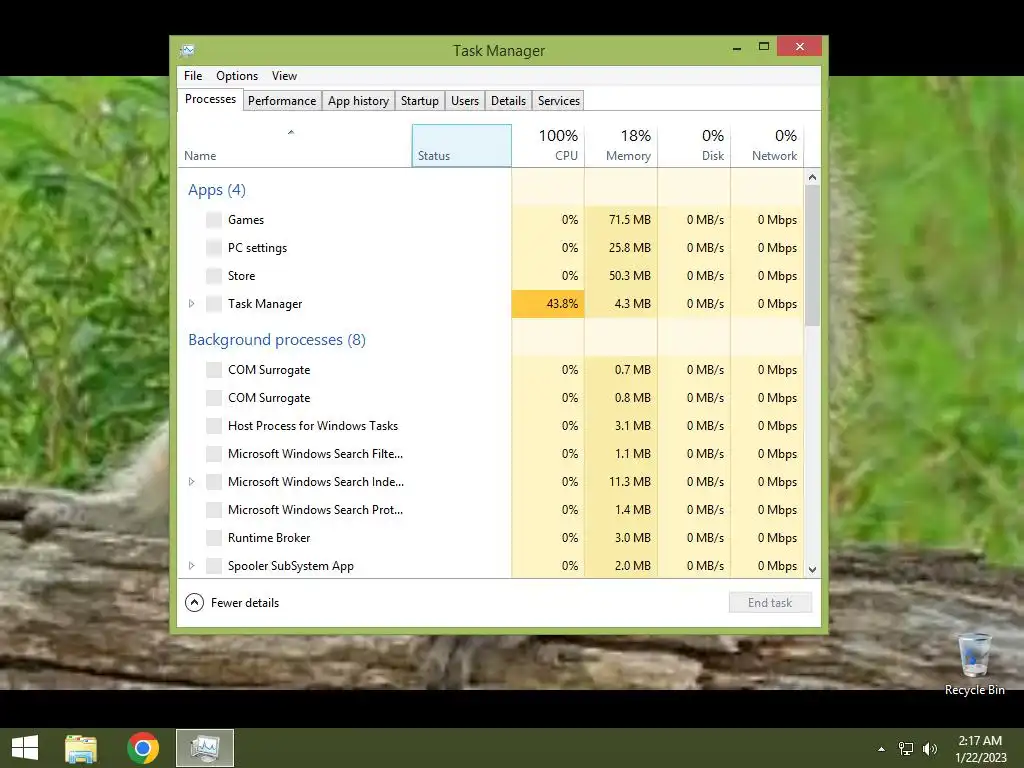Image resolution: width=1024 pixels, height=768 pixels.
Task: Expand the Task Manager process entry
Action: click(191, 304)
